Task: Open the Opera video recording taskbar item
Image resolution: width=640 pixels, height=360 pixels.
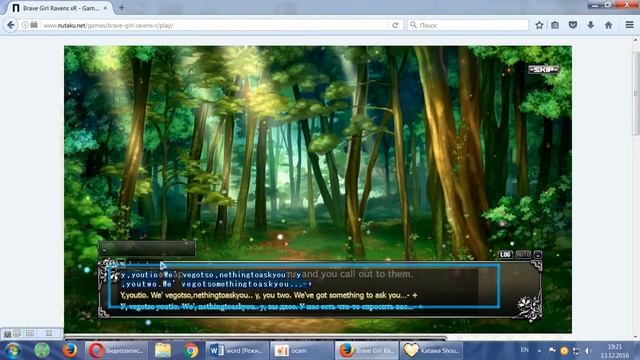Action: (x=117, y=351)
